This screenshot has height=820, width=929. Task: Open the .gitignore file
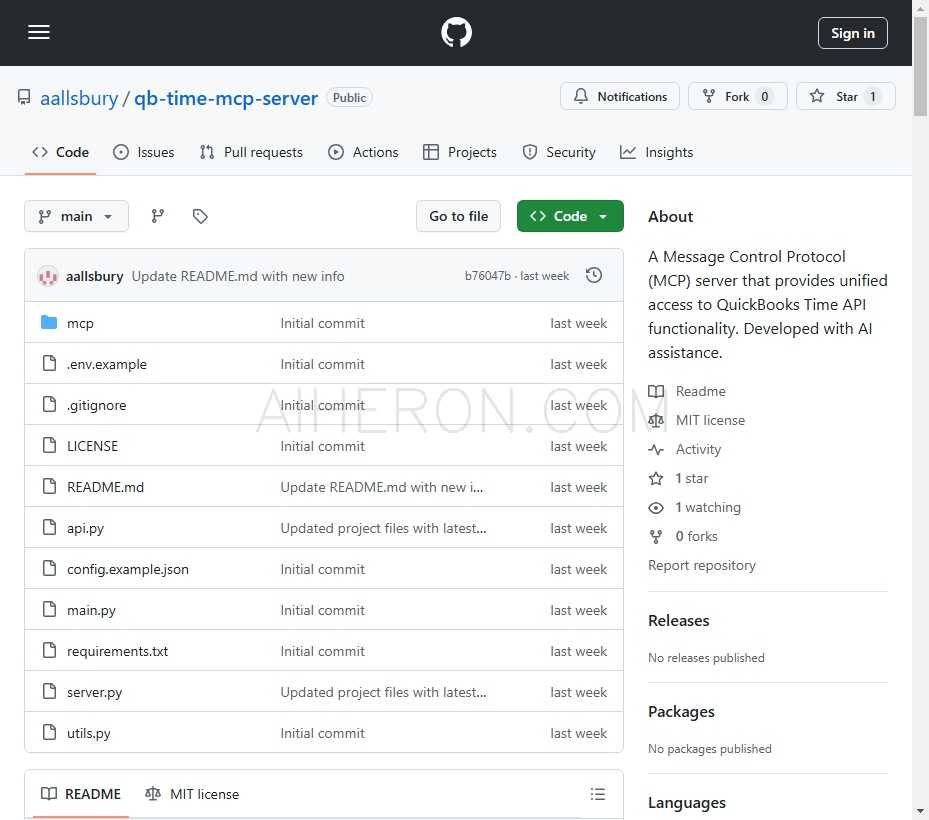[x=97, y=405]
